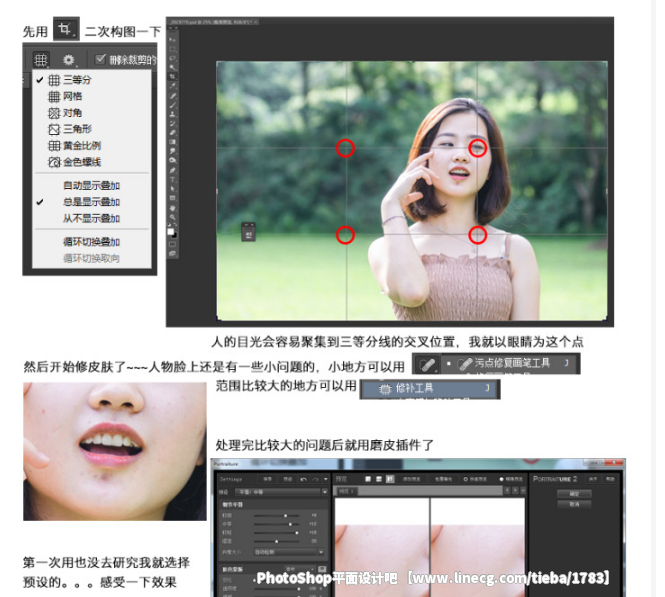Adjust the Portraiture slider with value +12

coord(290,524)
